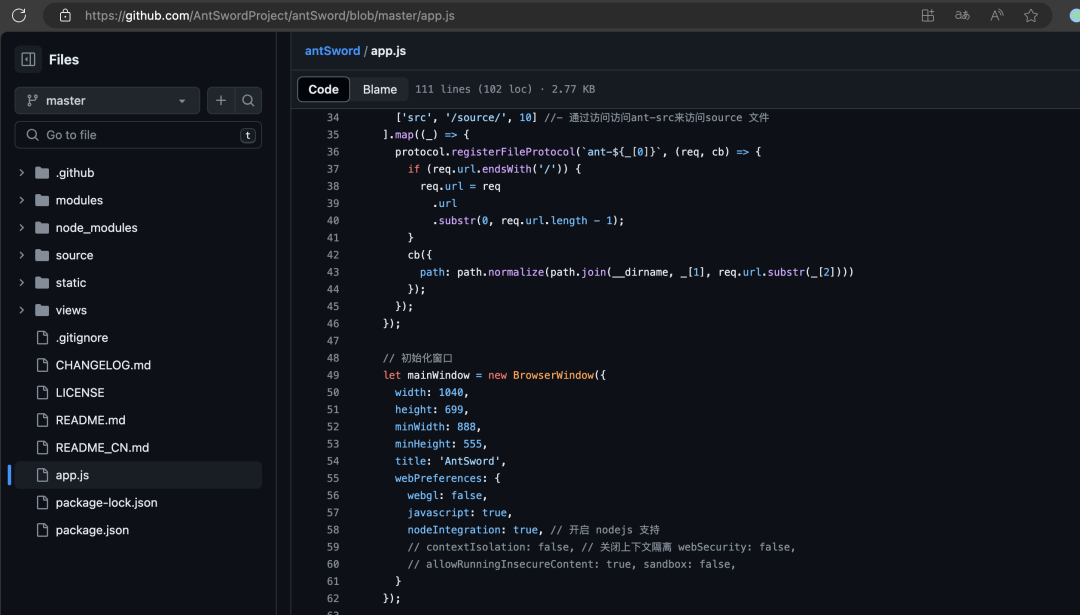Expand the views folder chevron

click(x=21, y=311)
